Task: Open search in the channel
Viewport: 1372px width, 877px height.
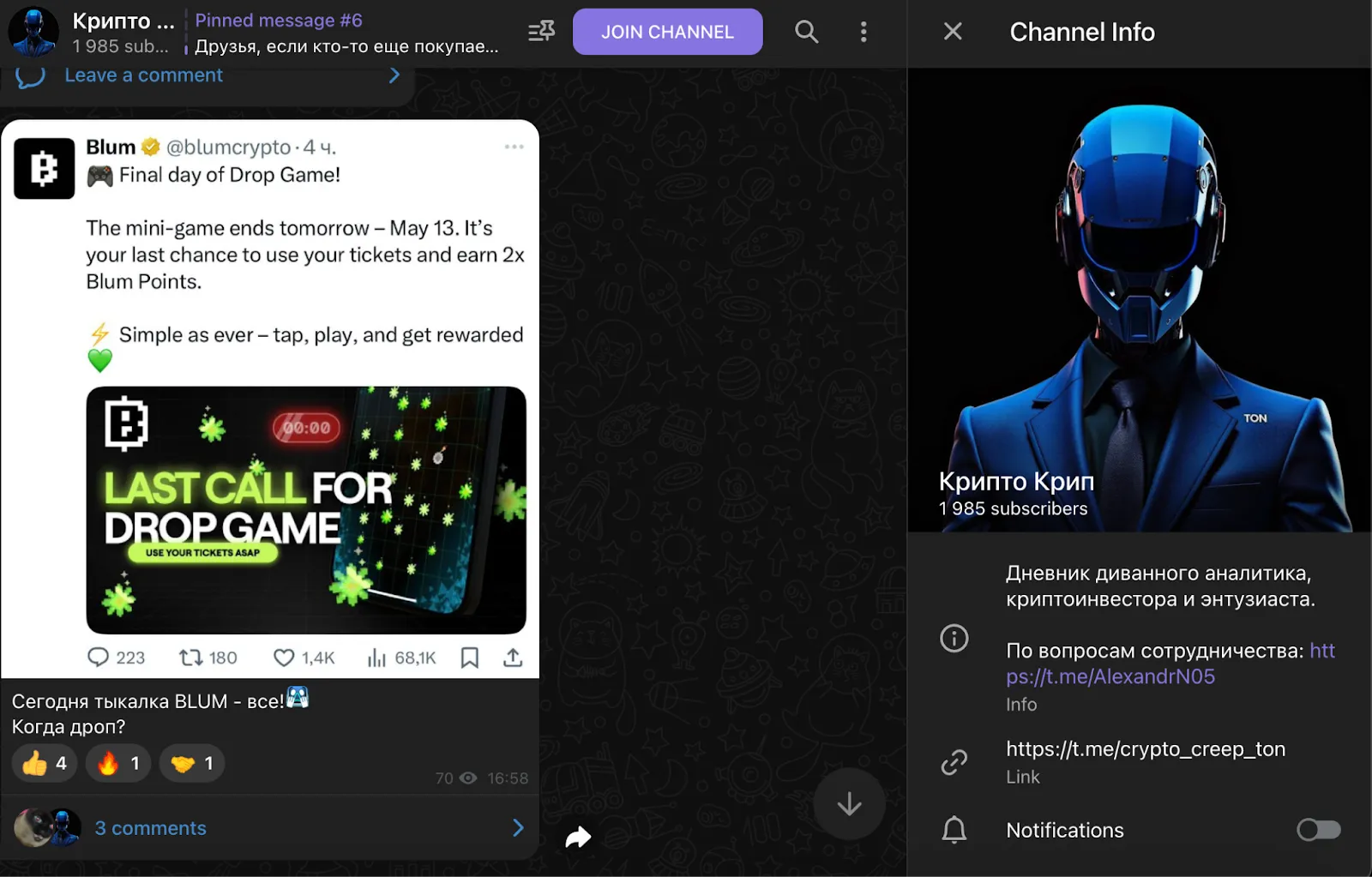Action: tap(806, 32)
